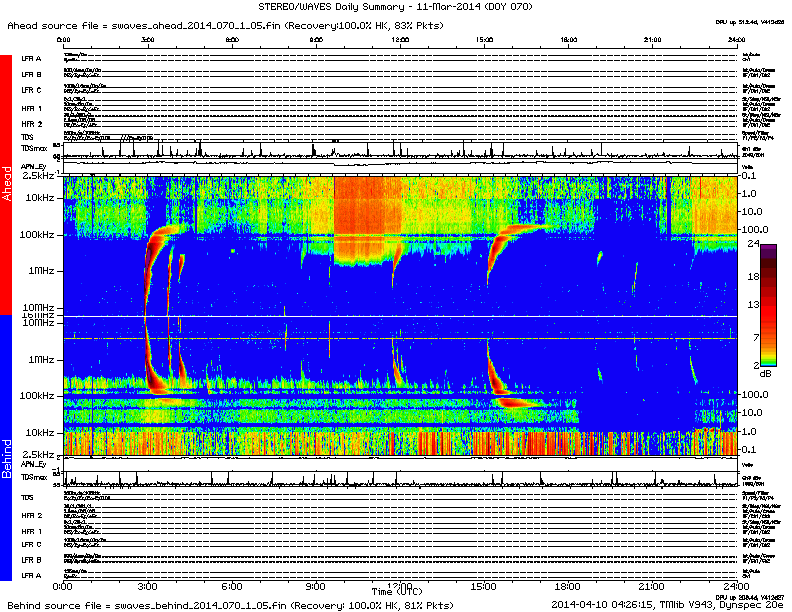Screen dimensions: 792x612
Task: Click the 18 value on color scale
Action: point(753,277)
